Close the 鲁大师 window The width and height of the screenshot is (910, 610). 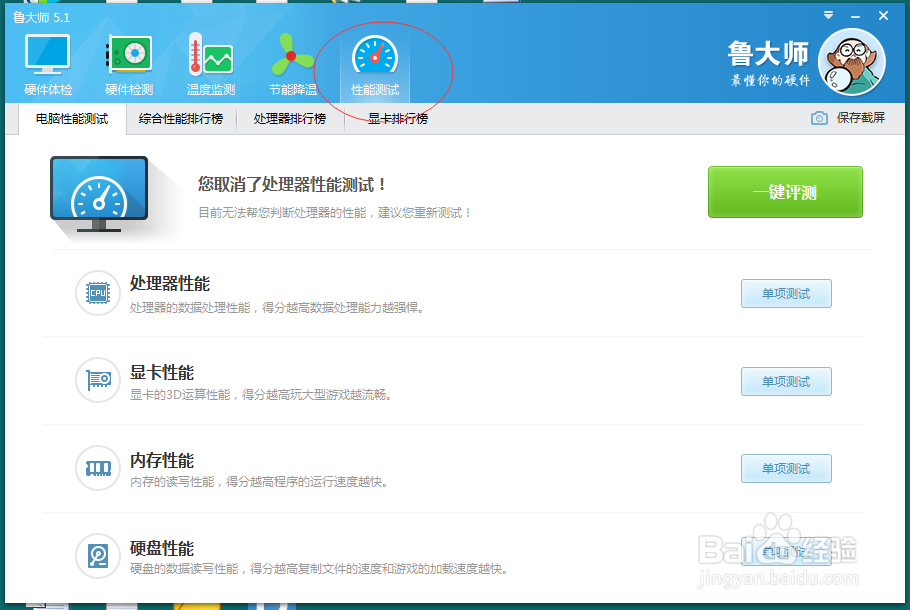883,16
